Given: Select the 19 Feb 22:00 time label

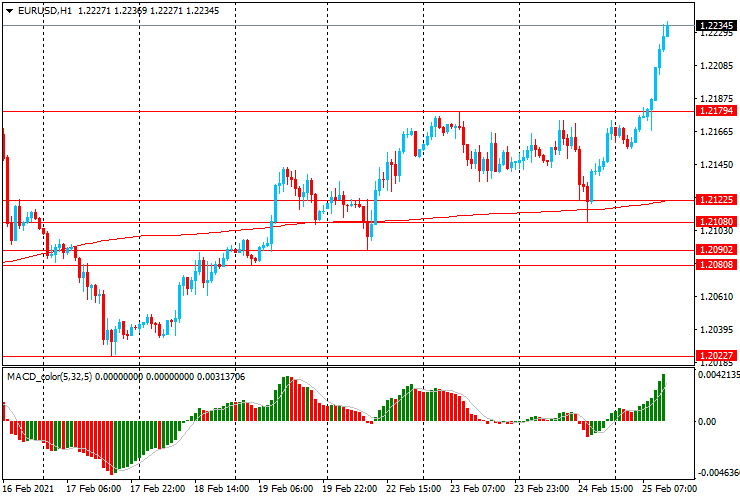Looking at the screenshot, I should pyautogui.click(x=350, y=489).
